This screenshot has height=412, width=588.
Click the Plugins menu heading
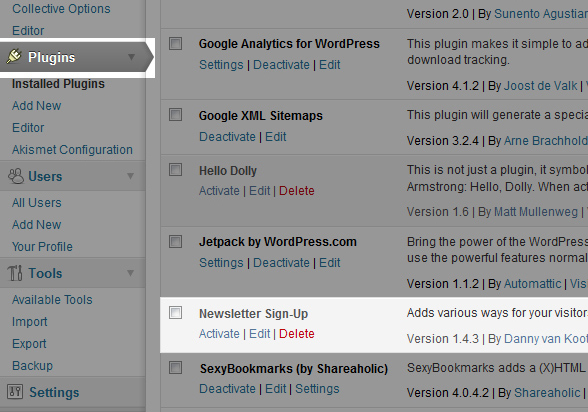point(52,57)
